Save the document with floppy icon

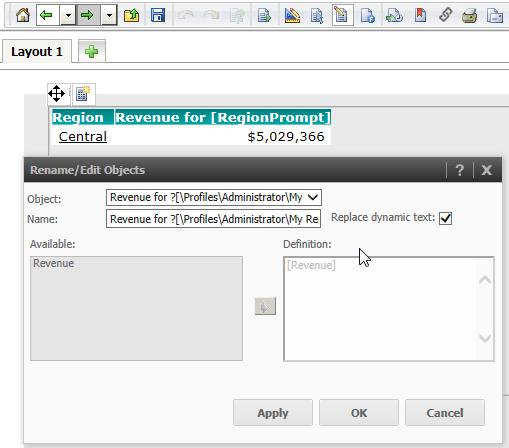click(x=158, y=15)
